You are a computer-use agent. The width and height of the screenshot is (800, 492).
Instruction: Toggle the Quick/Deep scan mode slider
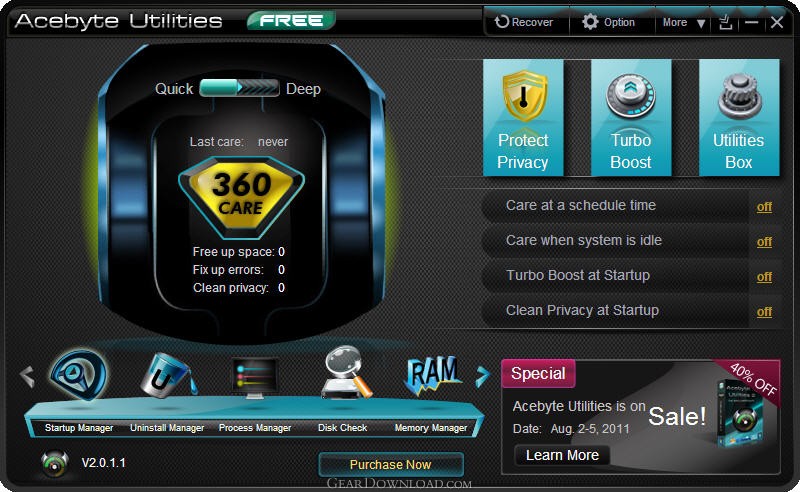pos(239,88)
